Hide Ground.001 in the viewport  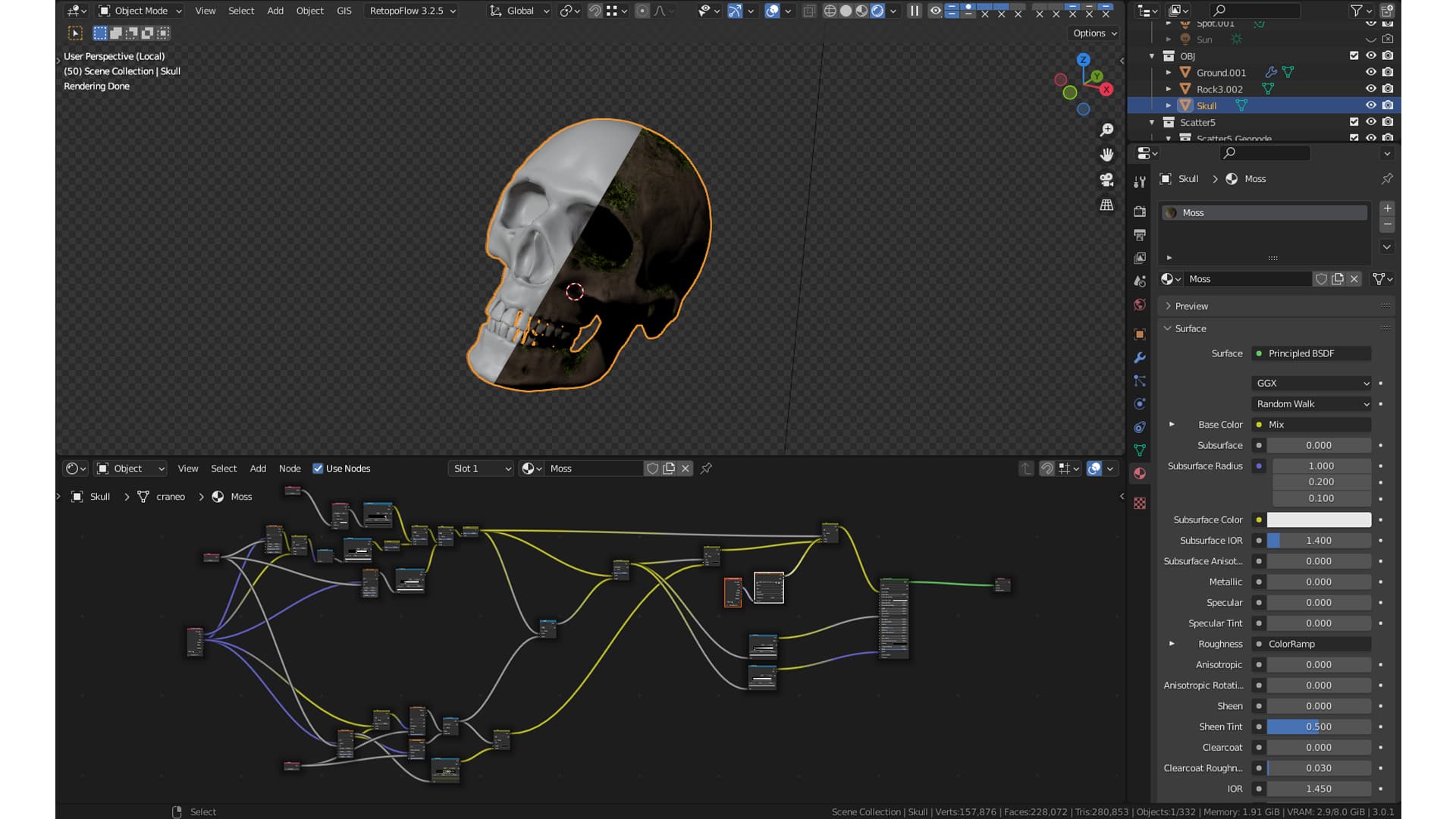[1371, 72]
